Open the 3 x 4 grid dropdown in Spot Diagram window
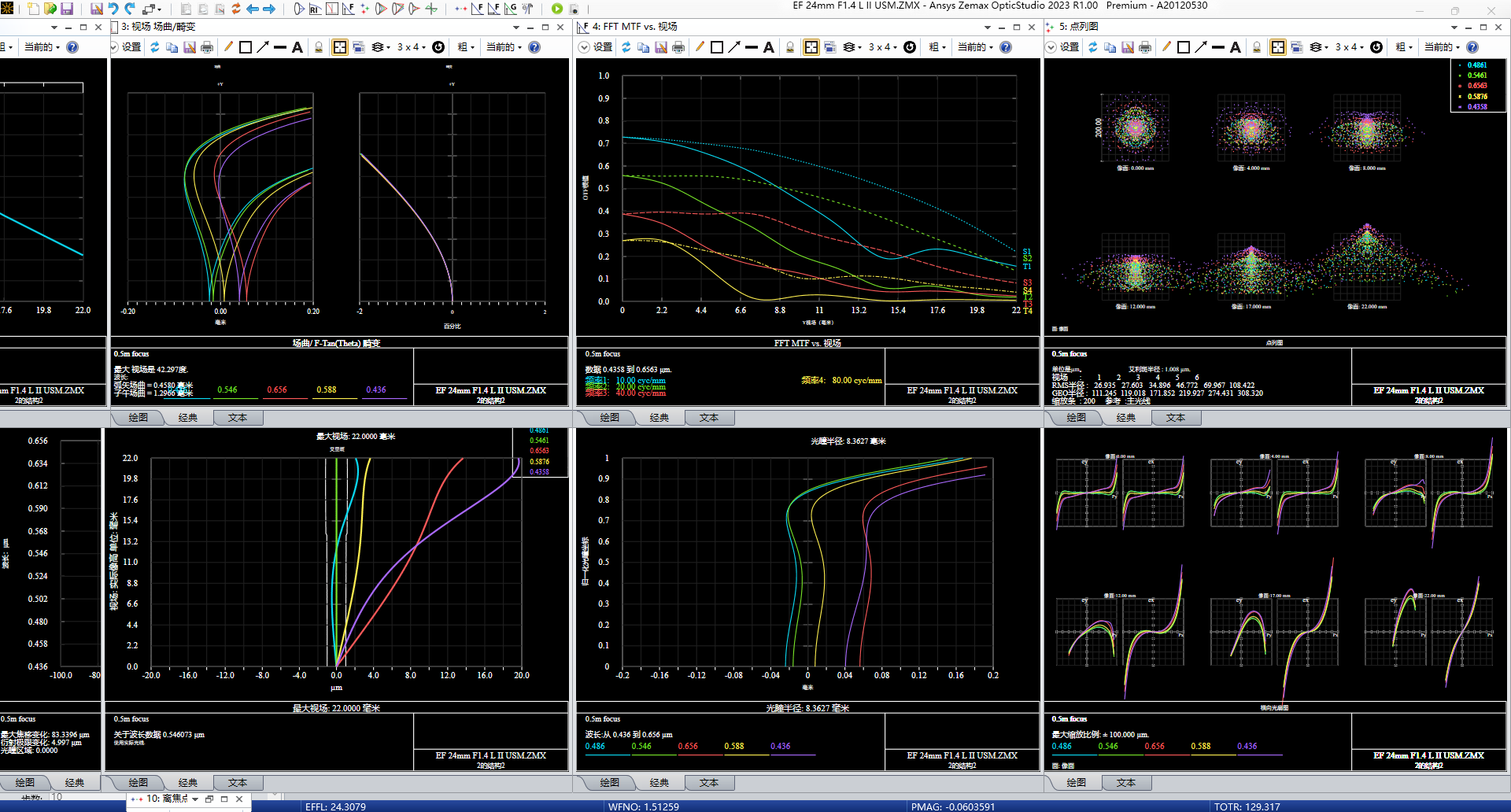Viewport: 1511px width, 812px height. point(1349,47)
